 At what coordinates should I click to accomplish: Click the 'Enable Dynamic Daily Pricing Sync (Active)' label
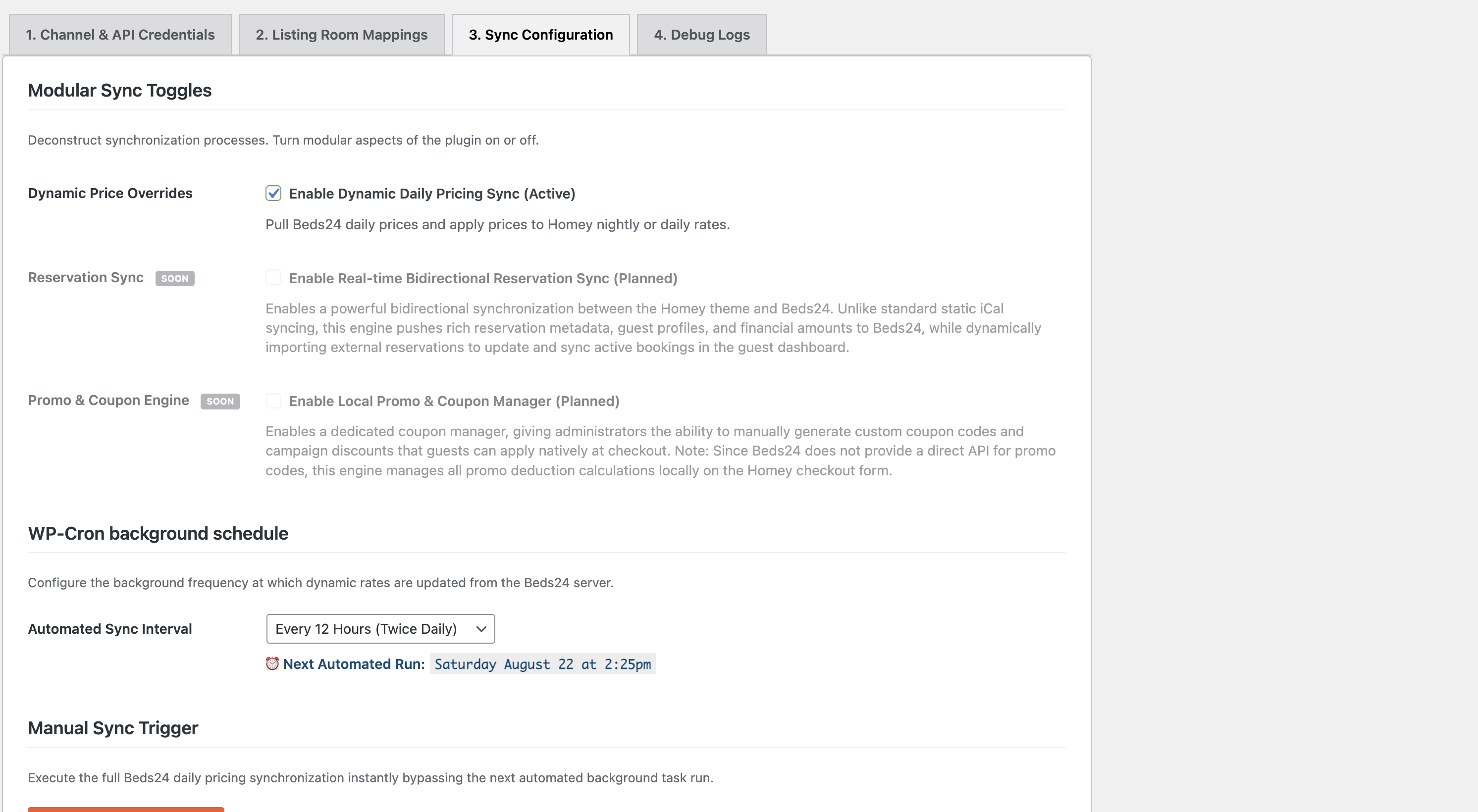tap(432, 194)
